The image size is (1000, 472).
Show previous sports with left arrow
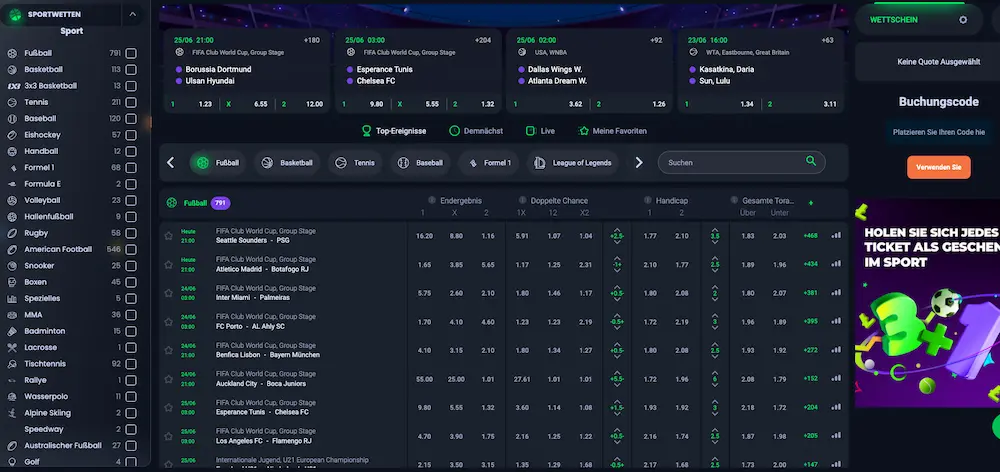pyautogui.click(x=170, y=163)
